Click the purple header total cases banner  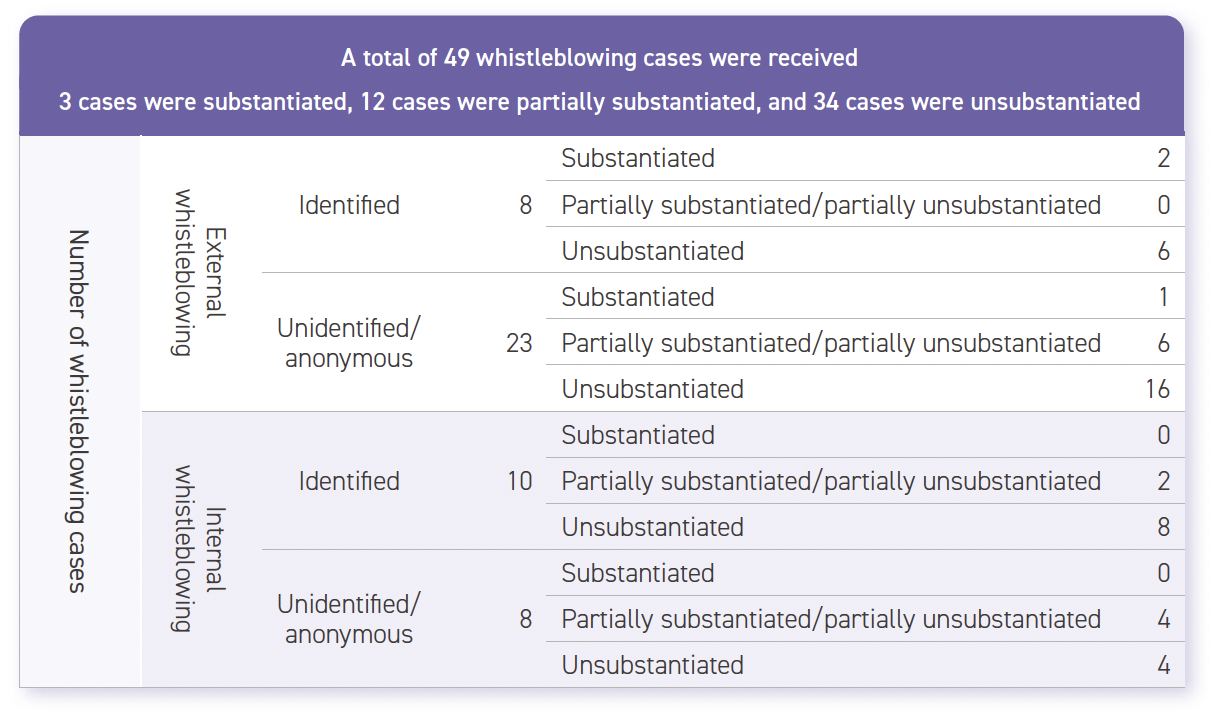601,76
